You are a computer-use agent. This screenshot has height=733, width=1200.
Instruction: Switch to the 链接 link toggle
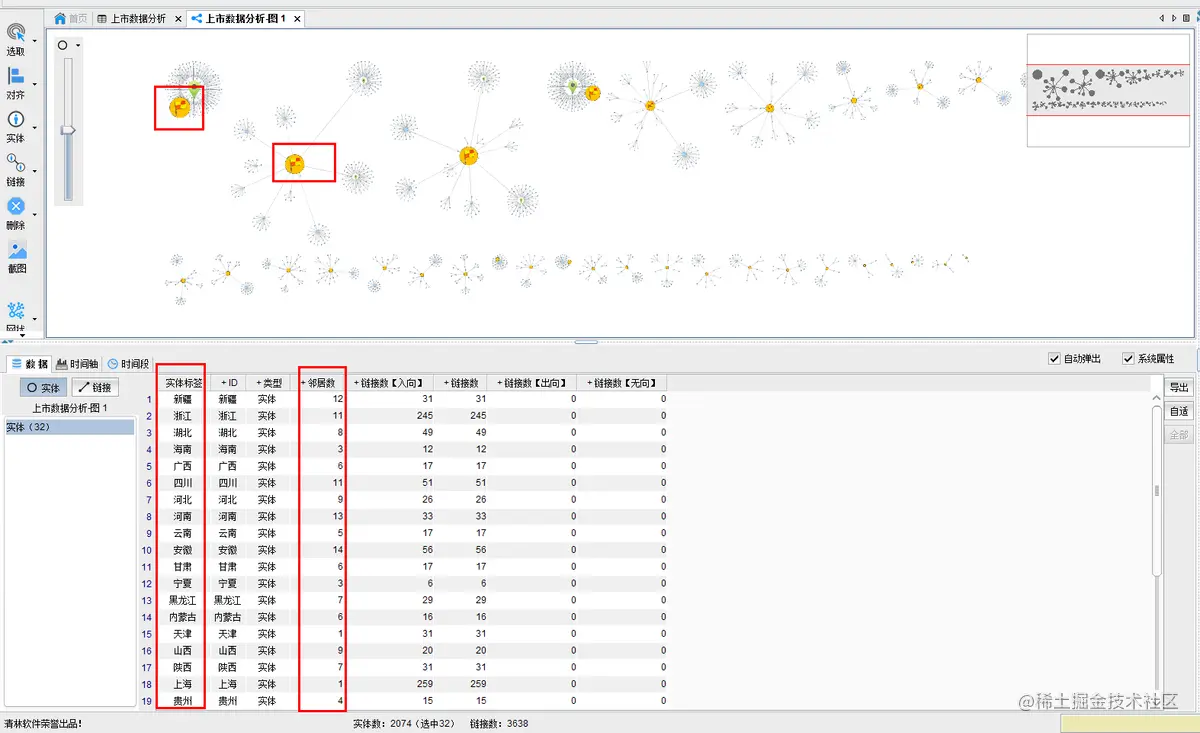[96, 388]
